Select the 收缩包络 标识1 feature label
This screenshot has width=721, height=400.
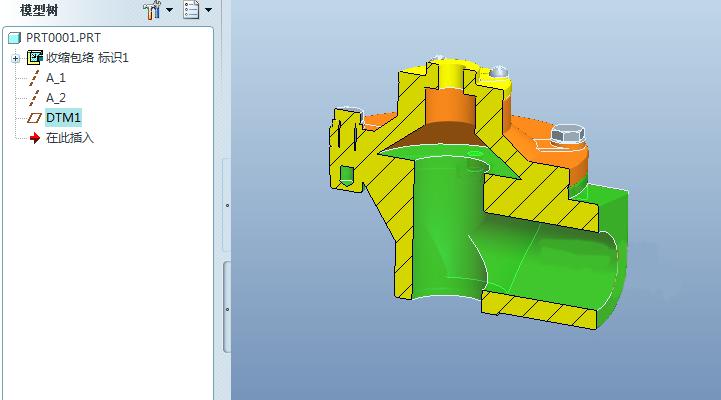87,58
